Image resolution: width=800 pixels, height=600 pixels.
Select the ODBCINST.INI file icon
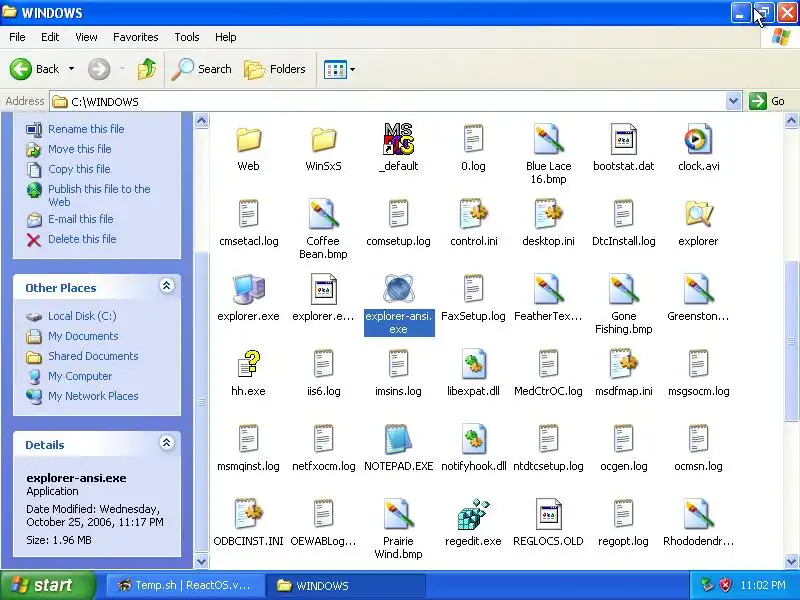248,514
